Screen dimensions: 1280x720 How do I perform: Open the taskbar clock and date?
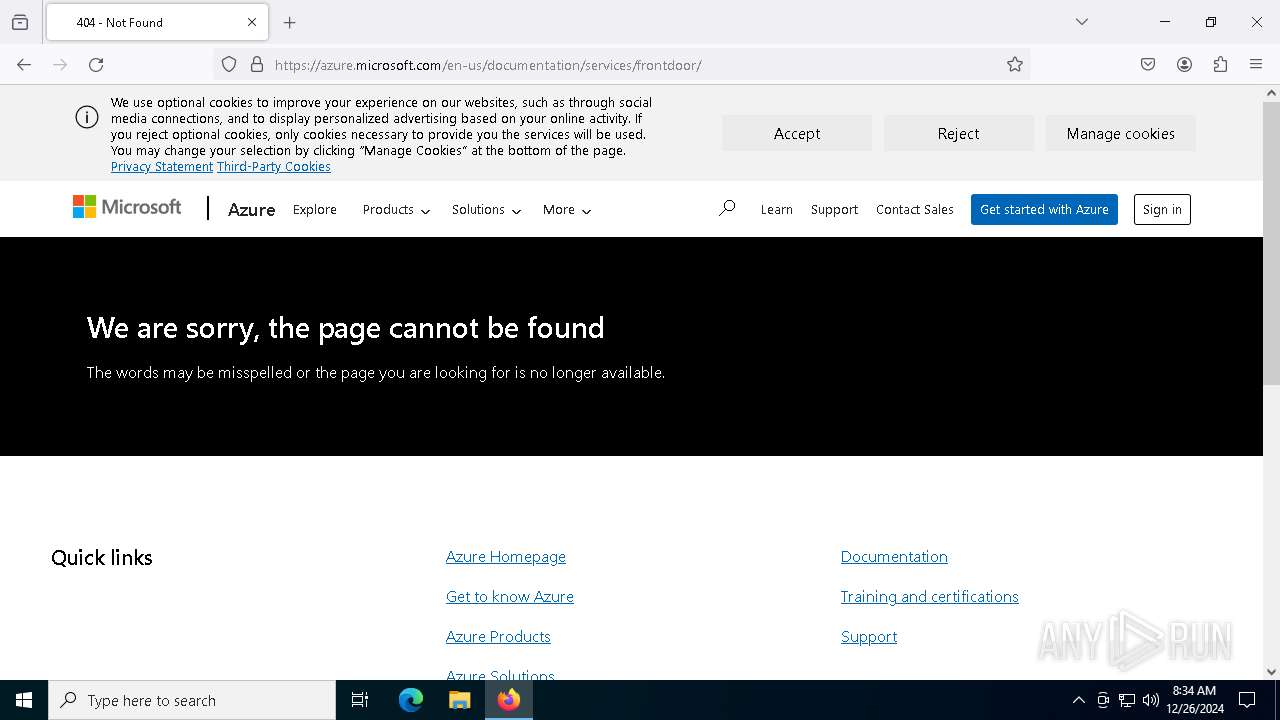click(x=1195, y=700)
